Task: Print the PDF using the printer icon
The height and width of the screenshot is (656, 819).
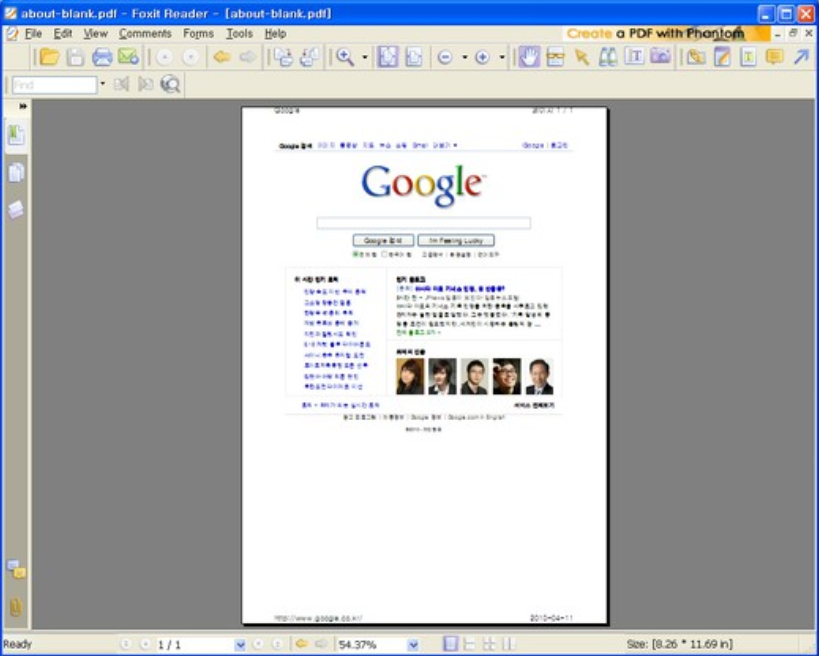Action: click(102, 56)
